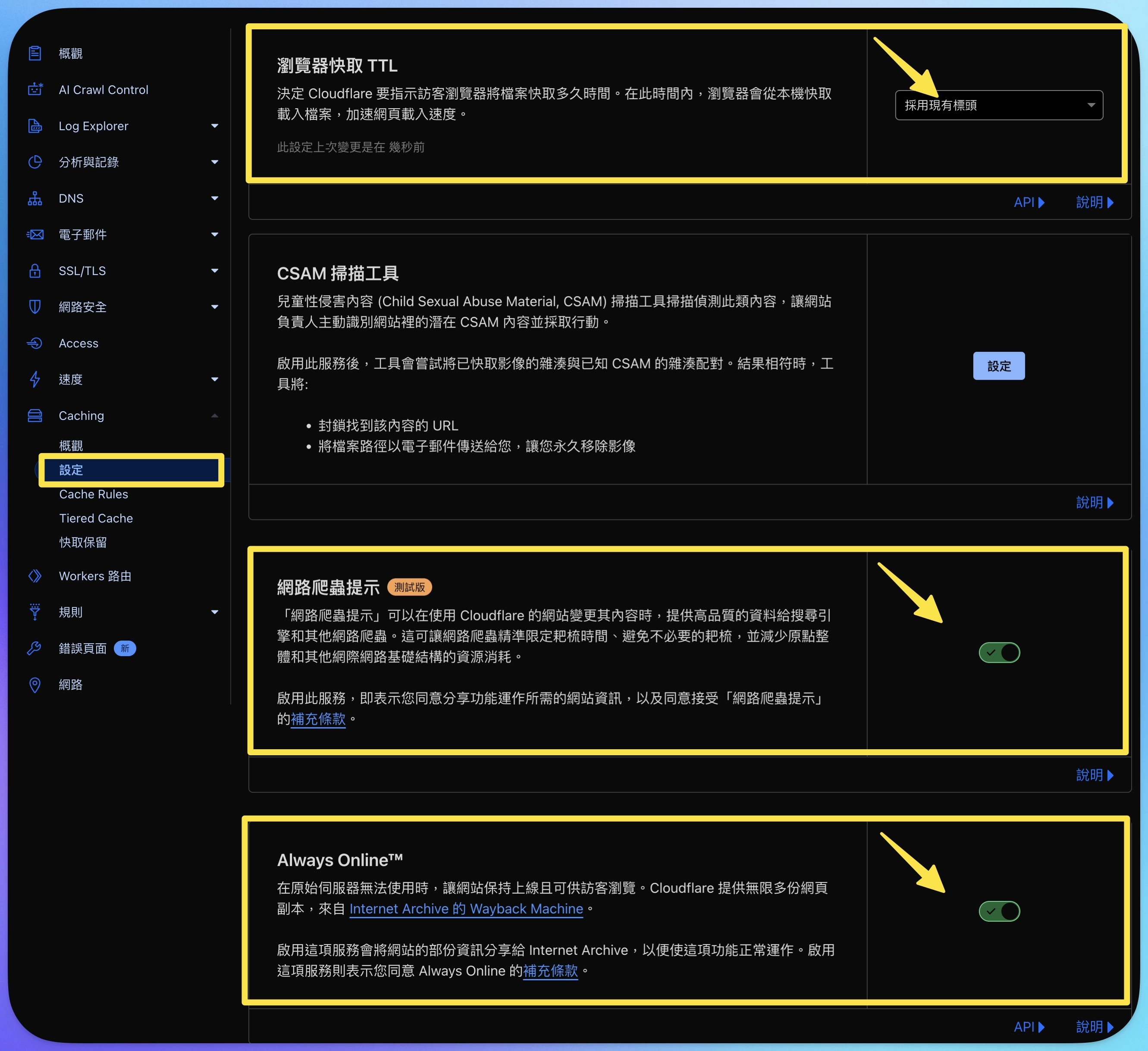Toggle the 網路爬蟲提示 switch off
Image resolution: width=1148 pixels, height=1051 pixels.
click(x=999, y=653)
